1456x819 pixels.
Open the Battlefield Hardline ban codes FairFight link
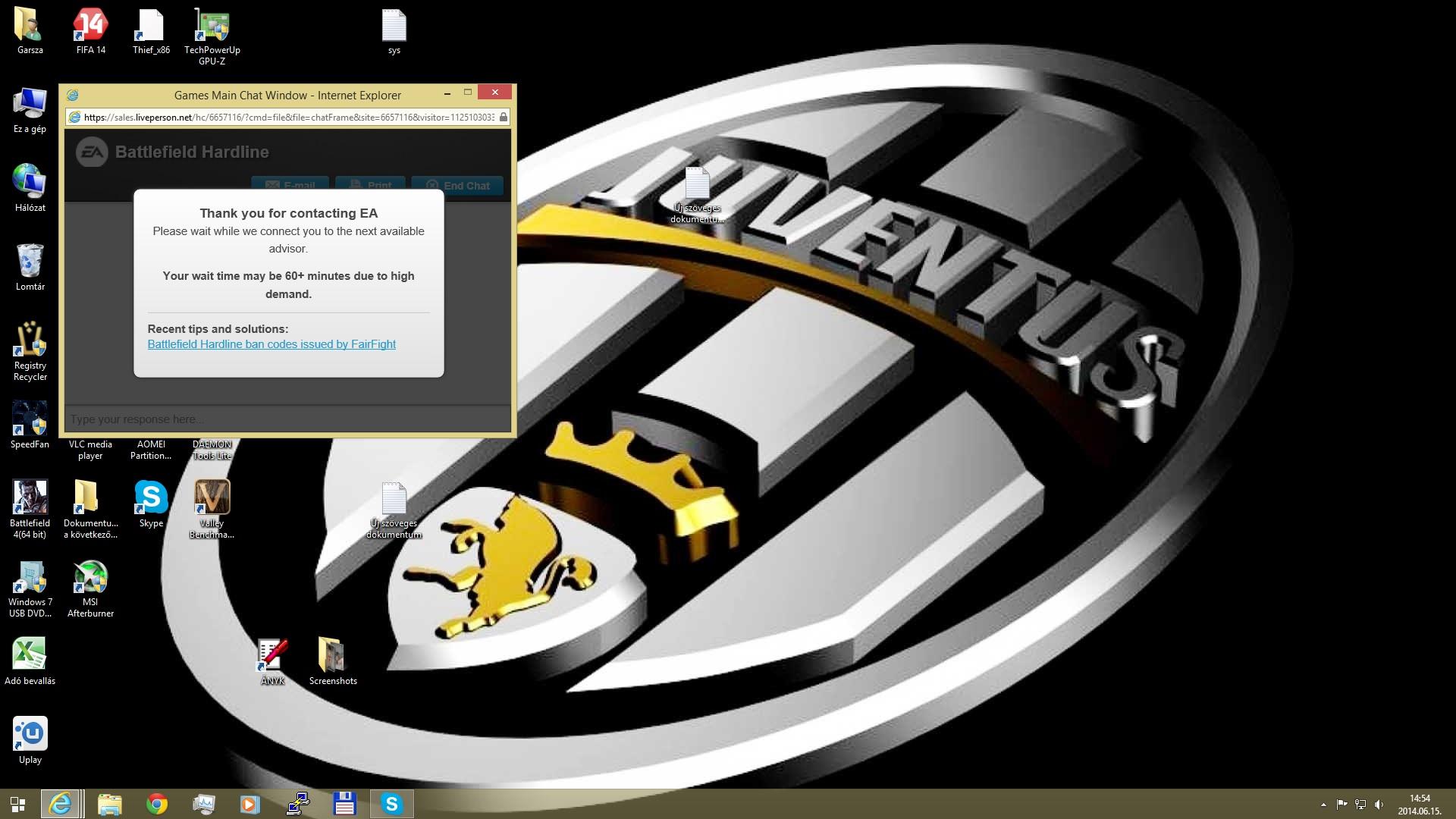[x=271, y=344]
